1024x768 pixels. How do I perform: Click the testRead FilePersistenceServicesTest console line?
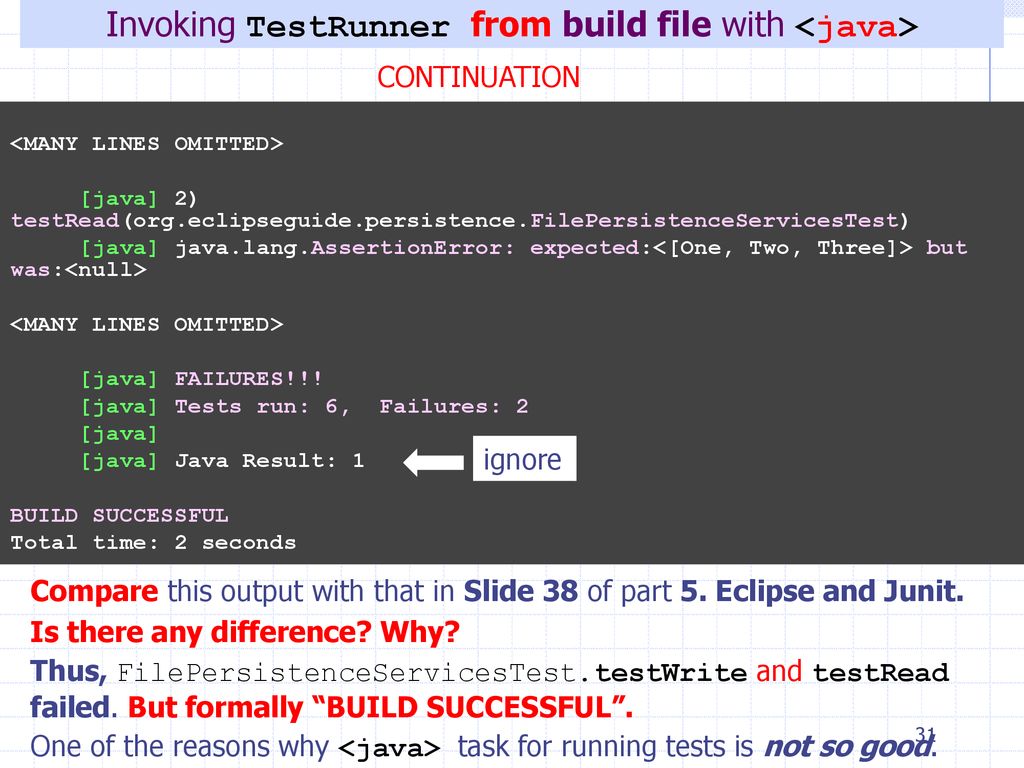(x=459, y=221)
